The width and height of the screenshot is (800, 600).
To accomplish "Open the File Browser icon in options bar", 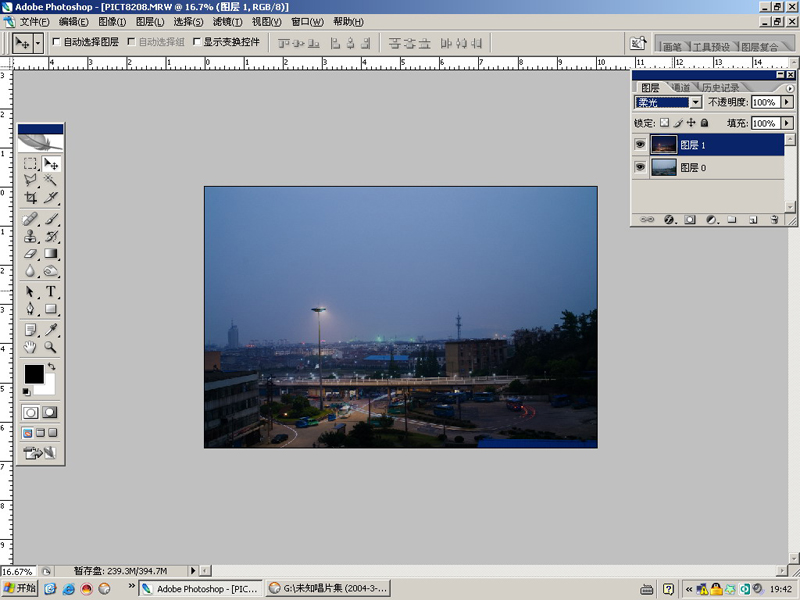I will tap(638, 43).
